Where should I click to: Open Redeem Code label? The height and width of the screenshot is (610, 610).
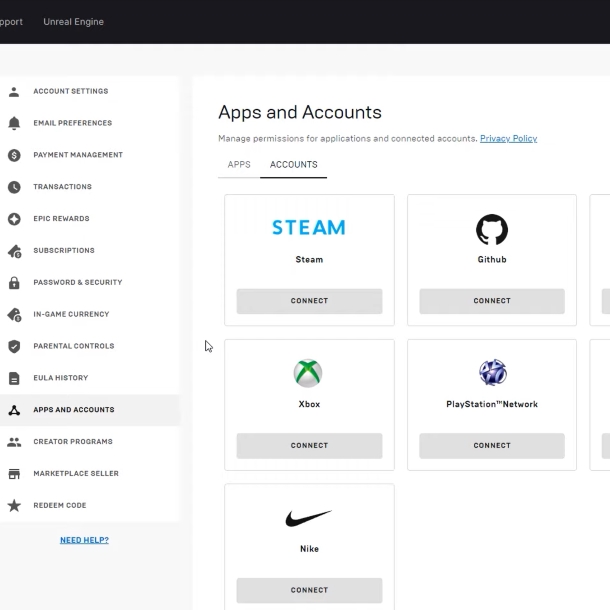[60, 506]
